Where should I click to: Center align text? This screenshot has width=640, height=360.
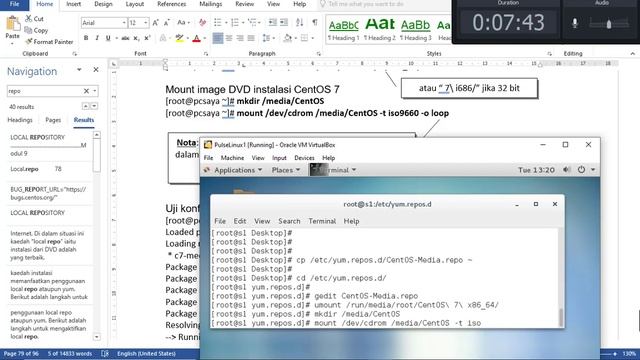[229, 38]
